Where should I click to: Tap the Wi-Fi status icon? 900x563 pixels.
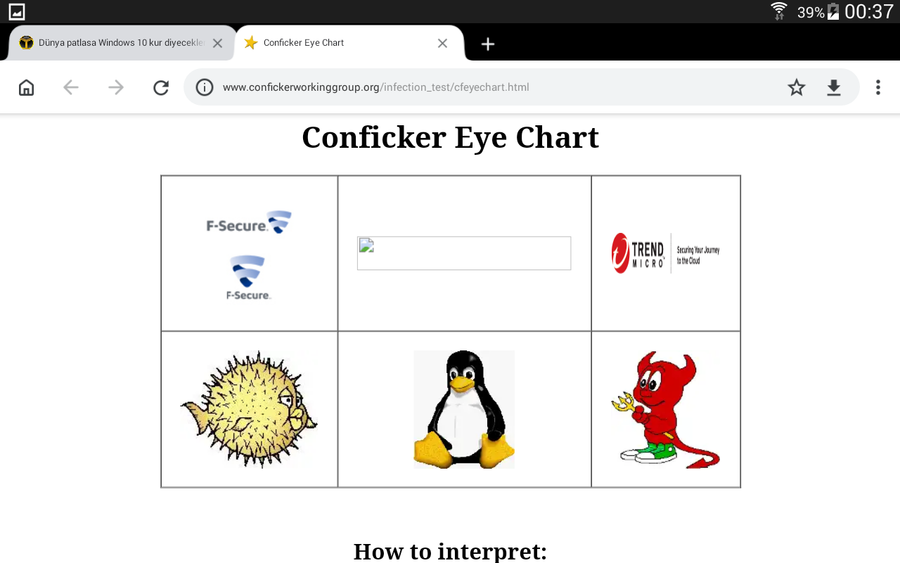[x=779, y=11]
